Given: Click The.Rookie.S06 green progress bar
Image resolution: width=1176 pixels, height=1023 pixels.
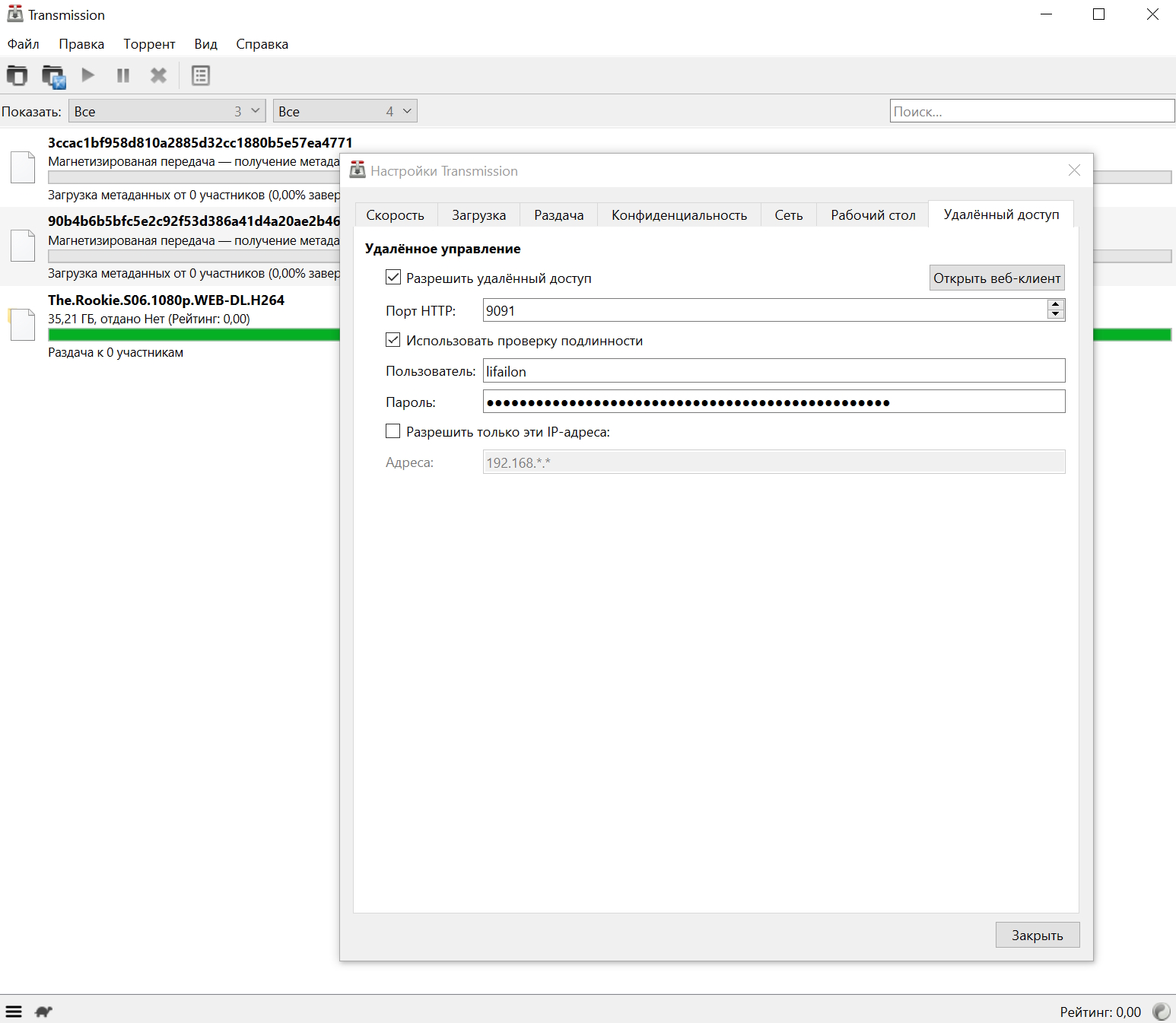Looking at the screenshot, I should point(194,335).
